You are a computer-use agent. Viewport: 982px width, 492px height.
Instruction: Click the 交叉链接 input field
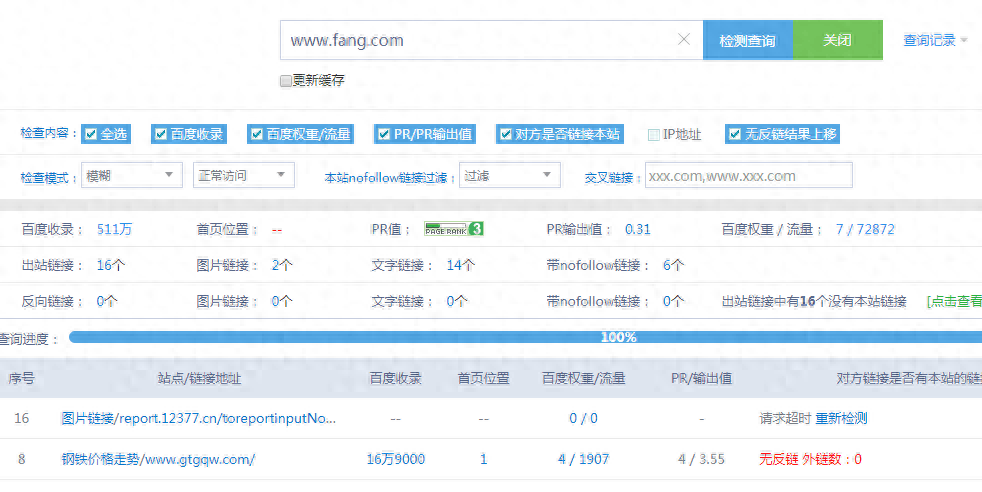pyautogui.click(x=748, y=176)
